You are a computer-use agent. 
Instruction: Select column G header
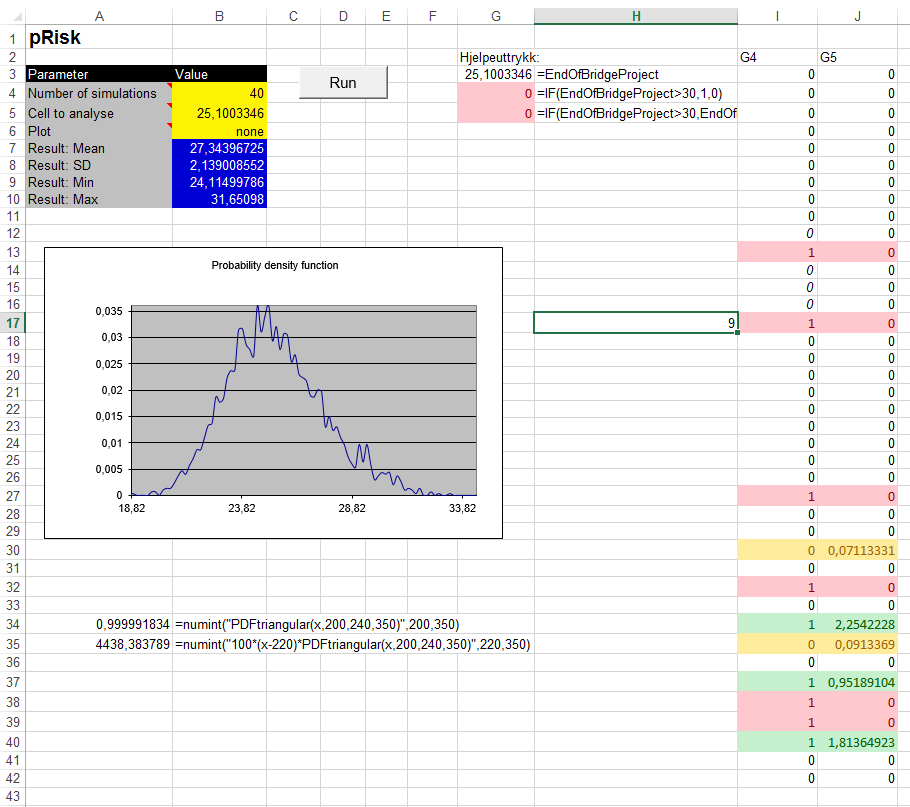click(496, 16)
